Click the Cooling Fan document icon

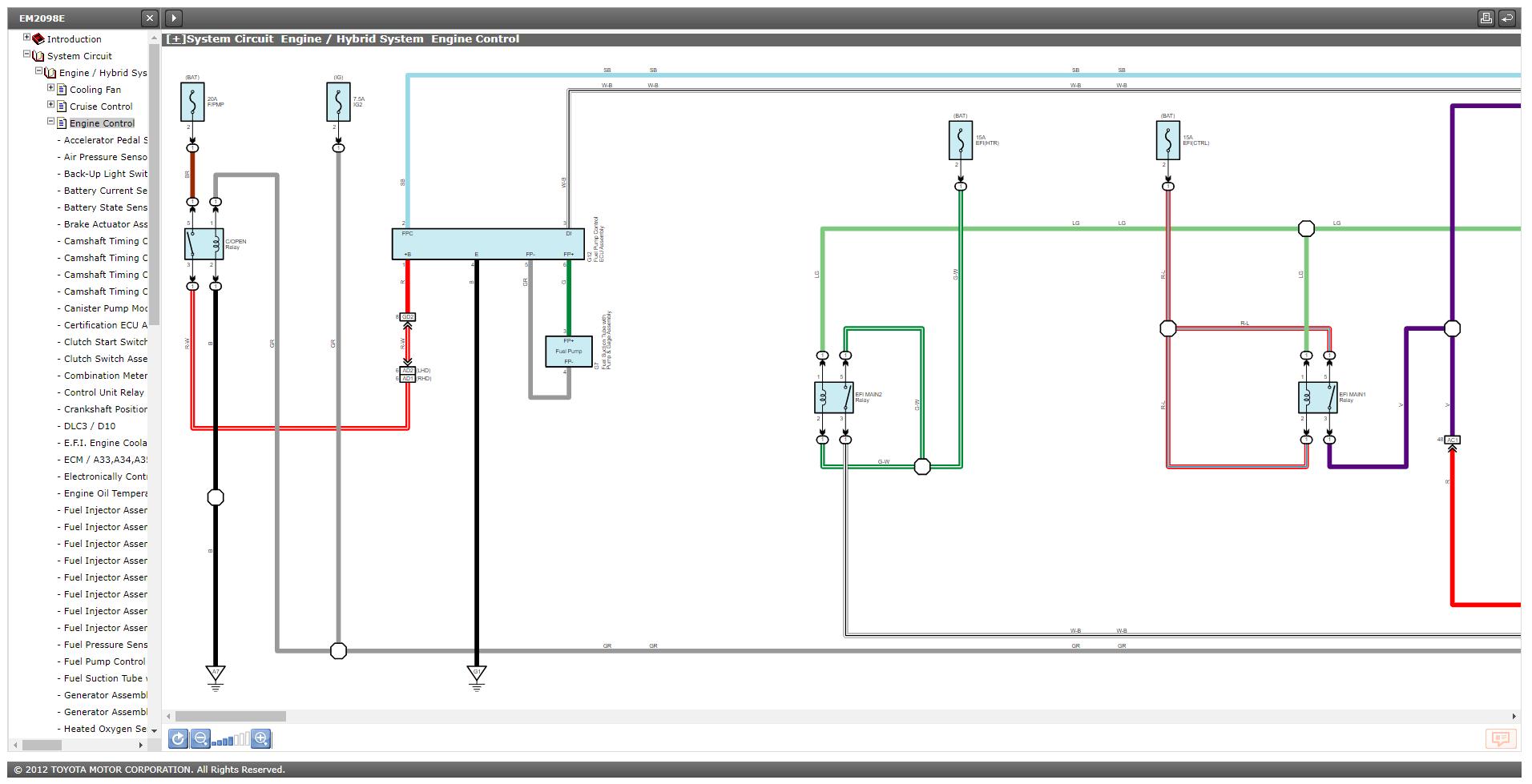(x=62, y=90)
